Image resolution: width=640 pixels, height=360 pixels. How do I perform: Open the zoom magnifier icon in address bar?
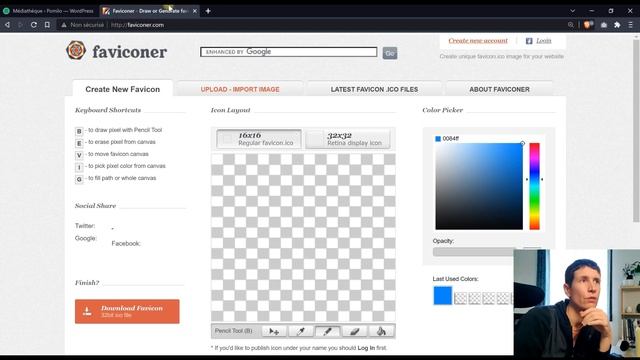(571, 25)
